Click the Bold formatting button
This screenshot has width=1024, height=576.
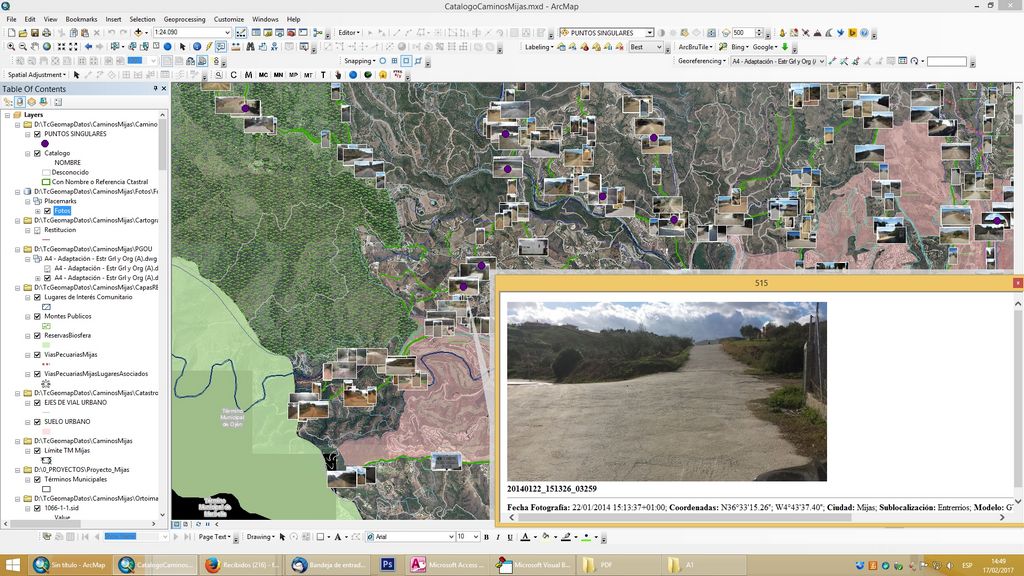tap(484, 537)
